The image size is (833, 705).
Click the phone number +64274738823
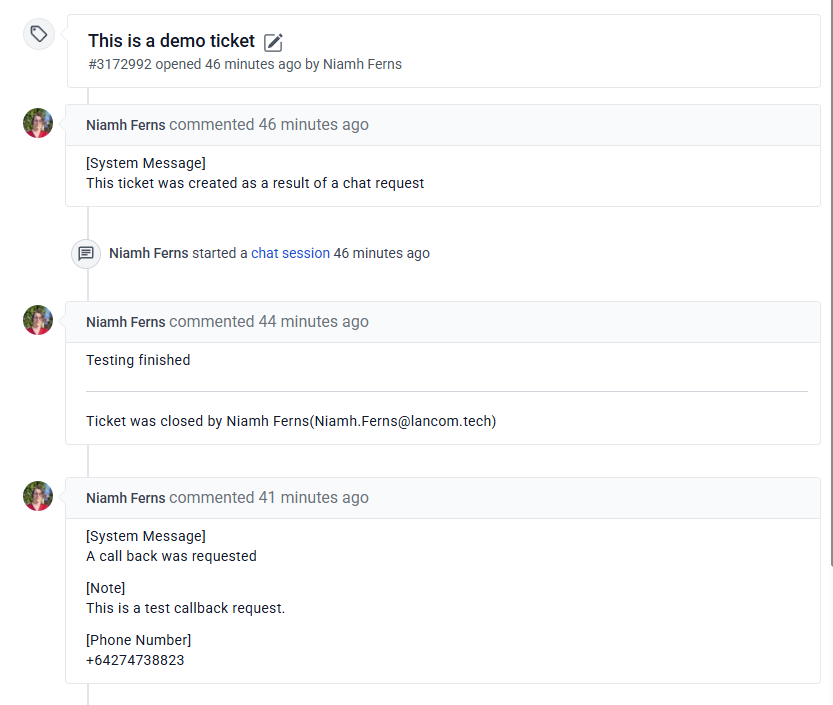coord(135,660)
